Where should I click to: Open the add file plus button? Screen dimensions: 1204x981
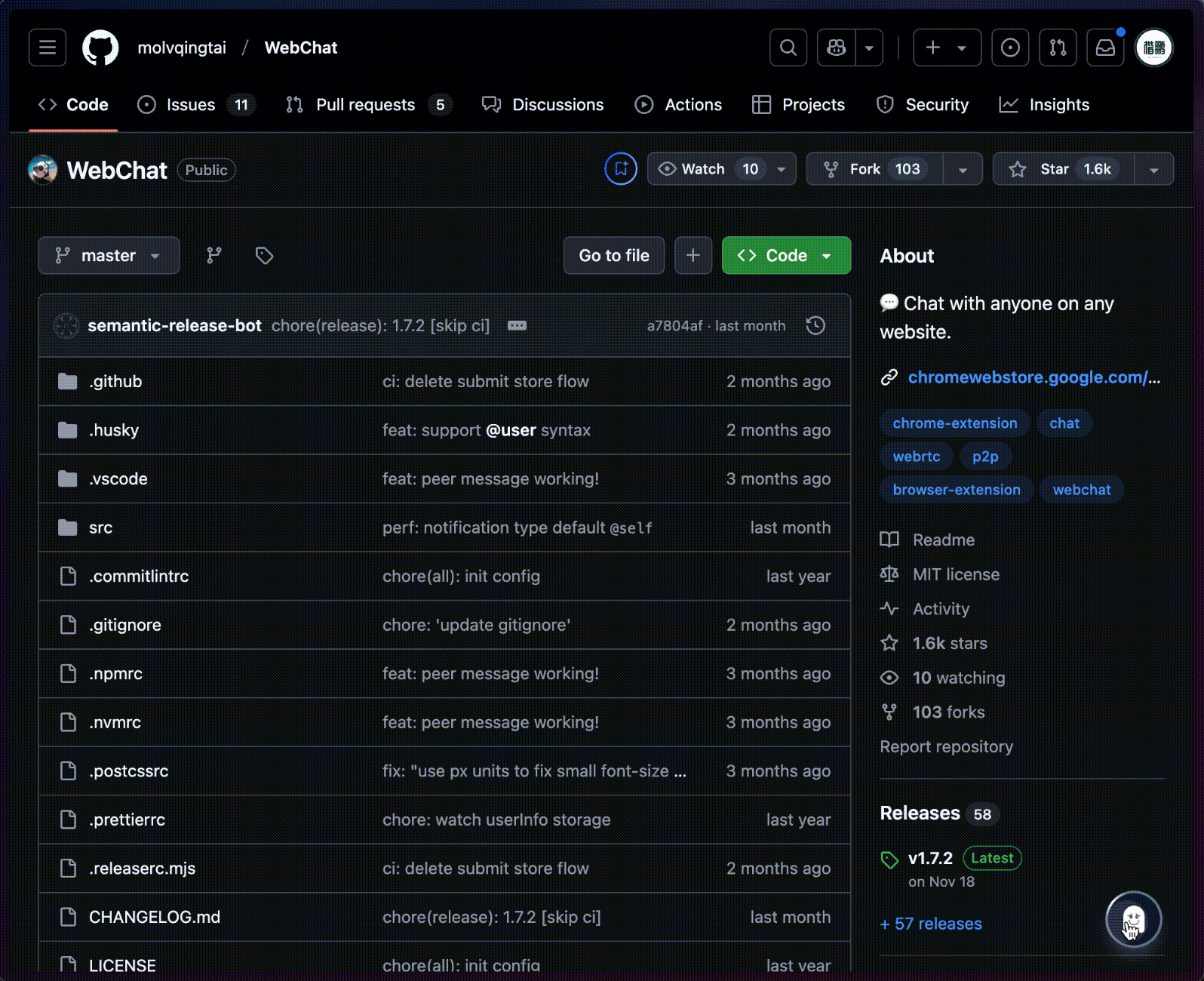click(693, 256)
